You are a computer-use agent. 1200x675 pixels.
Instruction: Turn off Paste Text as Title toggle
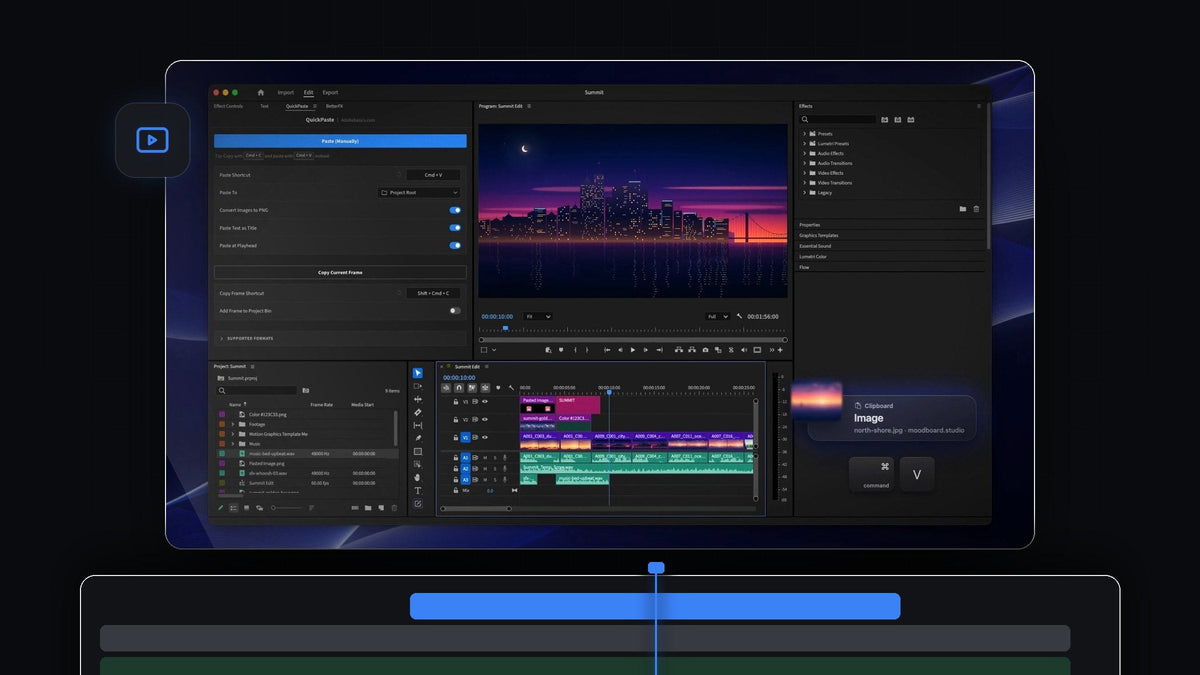[x=455, y=228]
